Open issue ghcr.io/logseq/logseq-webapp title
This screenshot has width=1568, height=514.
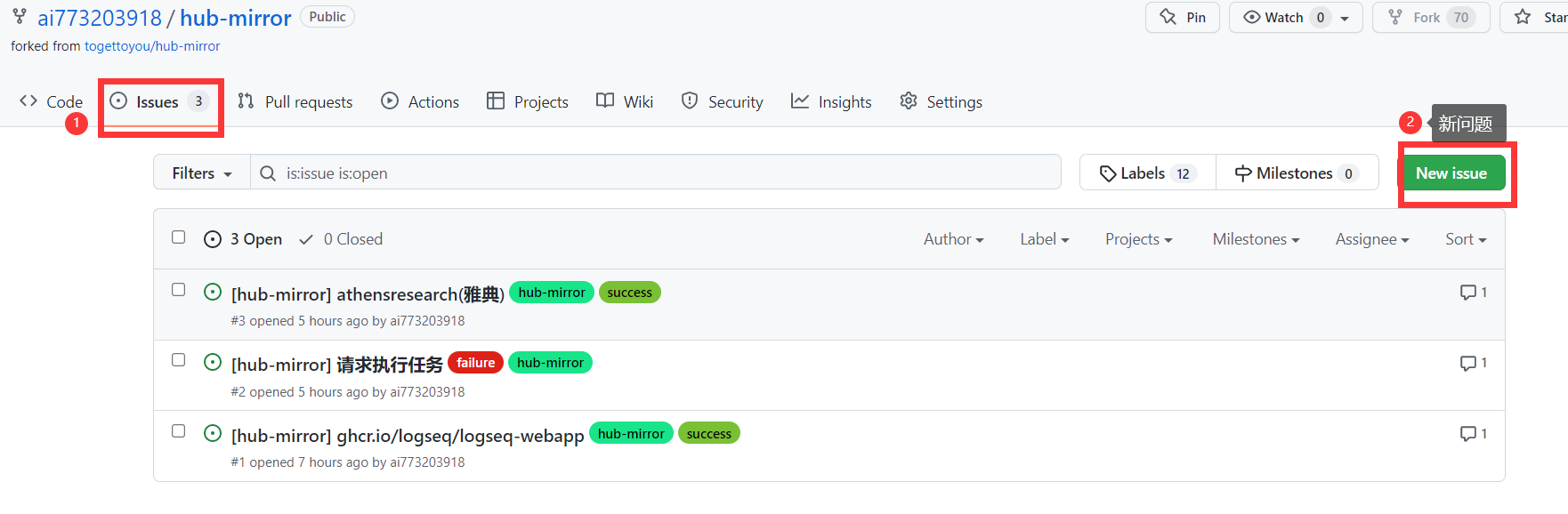(408, 436)
